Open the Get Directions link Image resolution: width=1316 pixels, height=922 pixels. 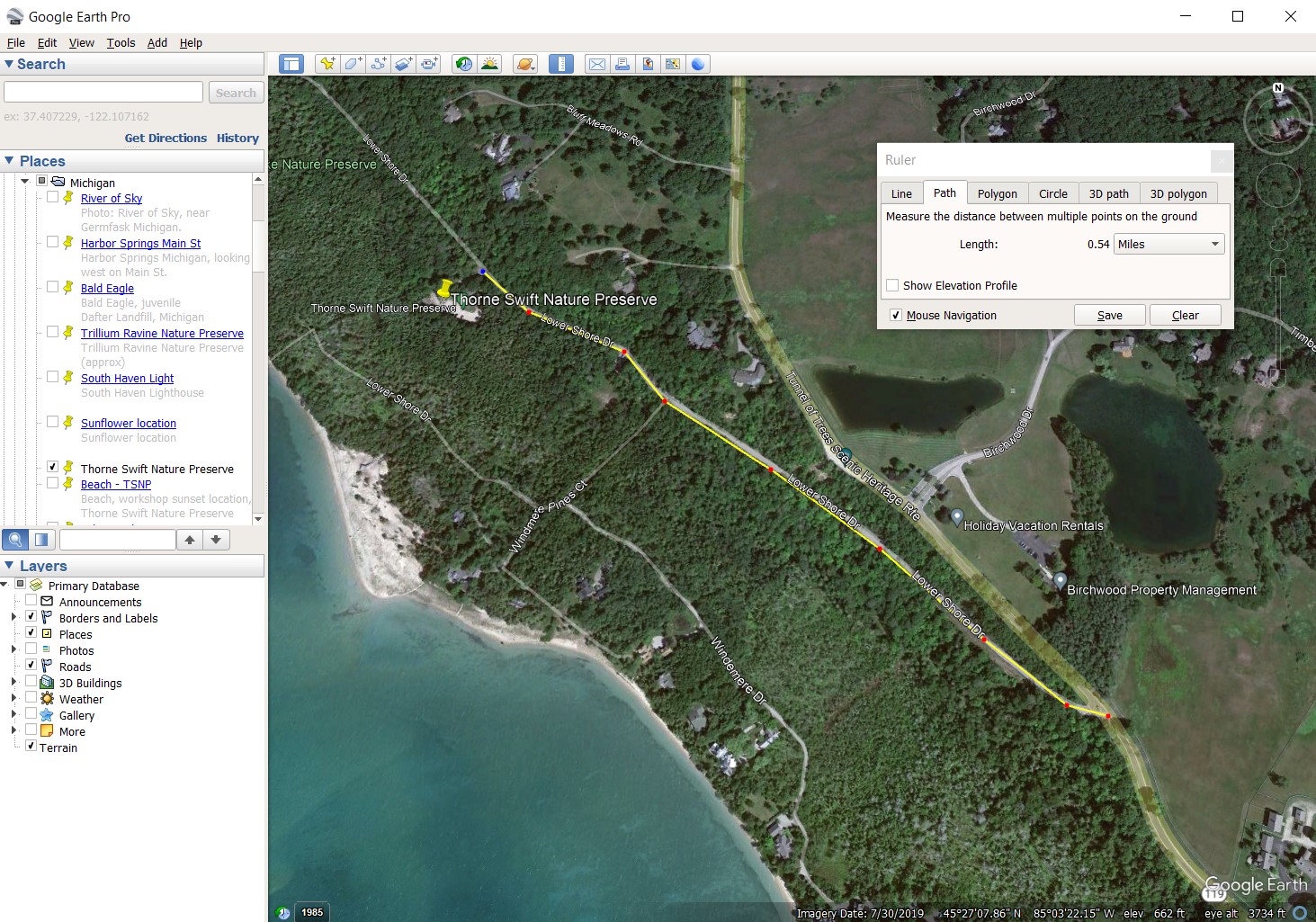[166, 138]
